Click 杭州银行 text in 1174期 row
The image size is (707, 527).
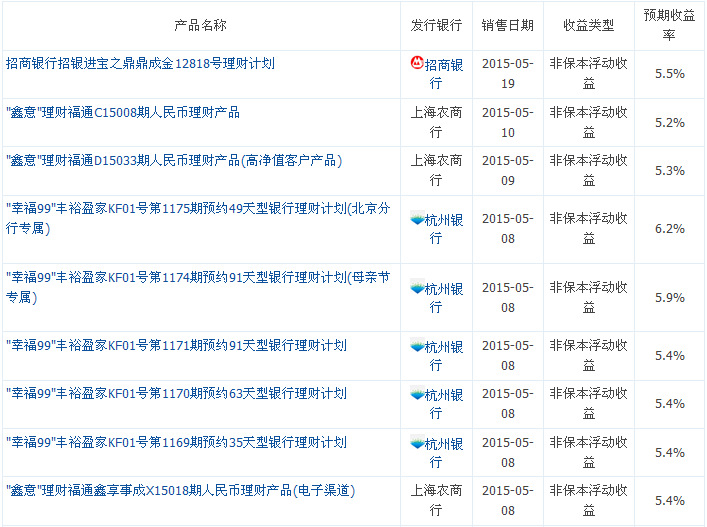(x=444, y=298)
